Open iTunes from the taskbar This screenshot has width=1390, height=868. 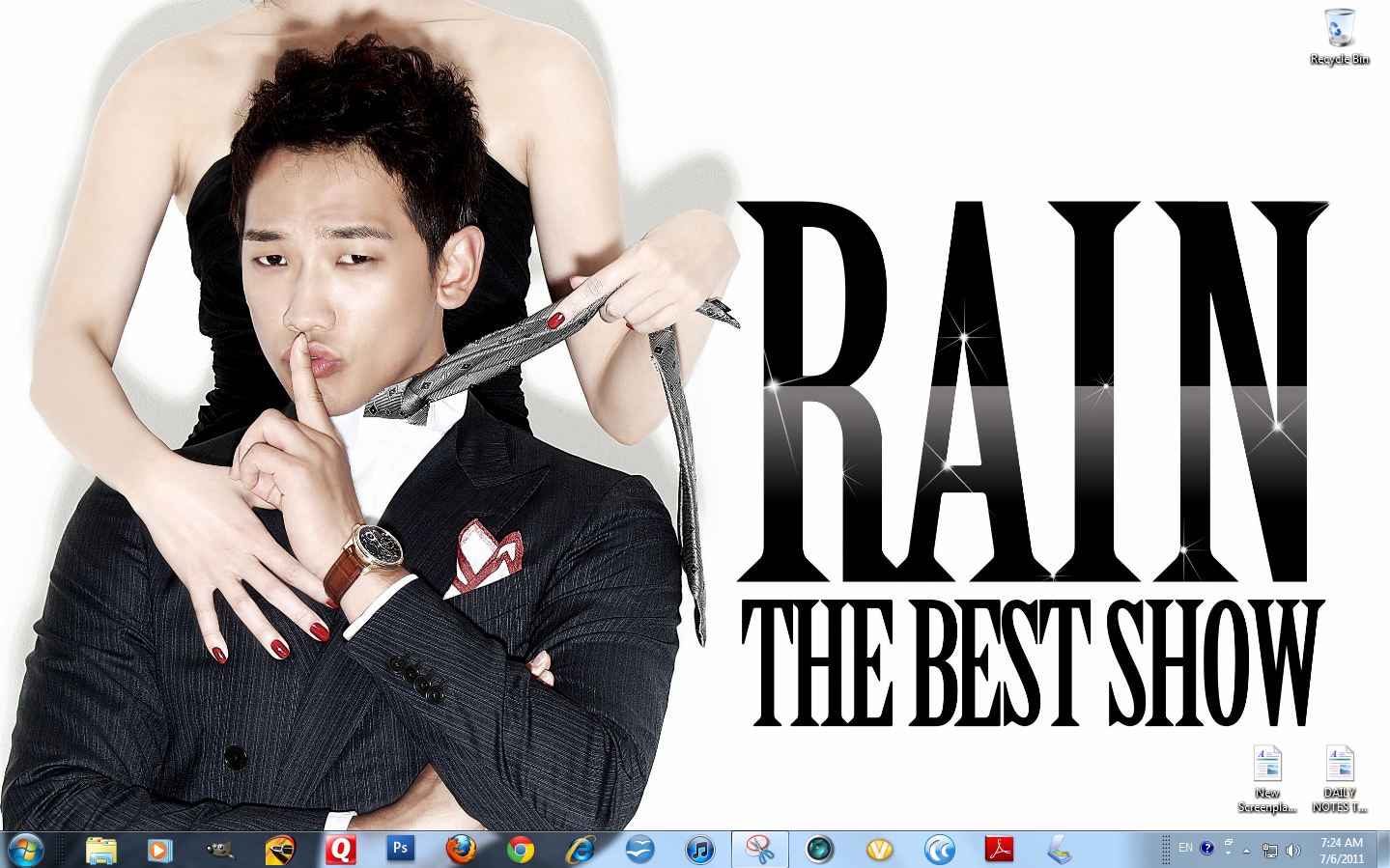(699, 850)
